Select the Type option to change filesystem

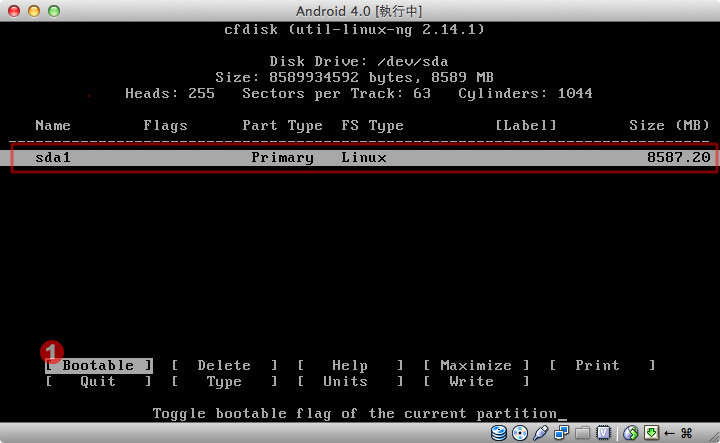coord(224,381)
